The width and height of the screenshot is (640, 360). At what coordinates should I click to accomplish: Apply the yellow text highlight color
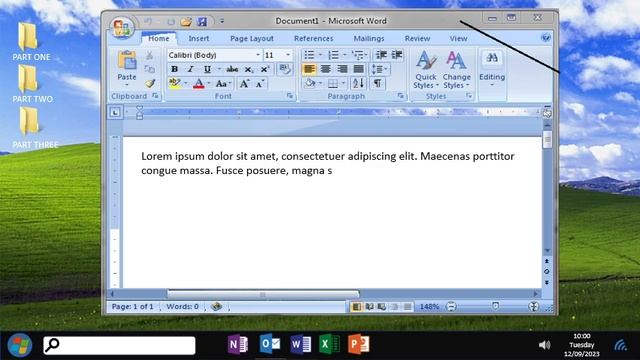coord(175,83)
